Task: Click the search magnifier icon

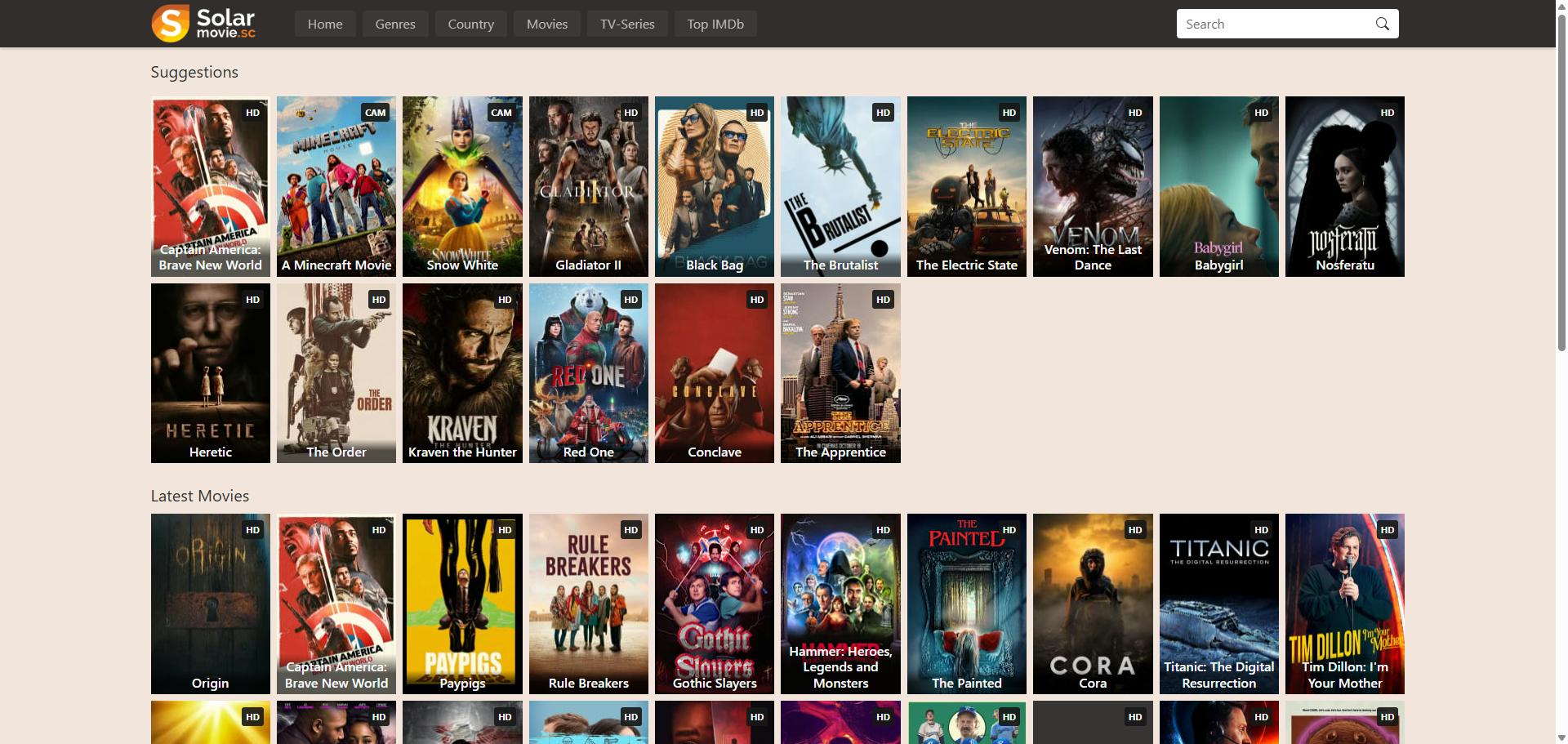Action: 1382,24
